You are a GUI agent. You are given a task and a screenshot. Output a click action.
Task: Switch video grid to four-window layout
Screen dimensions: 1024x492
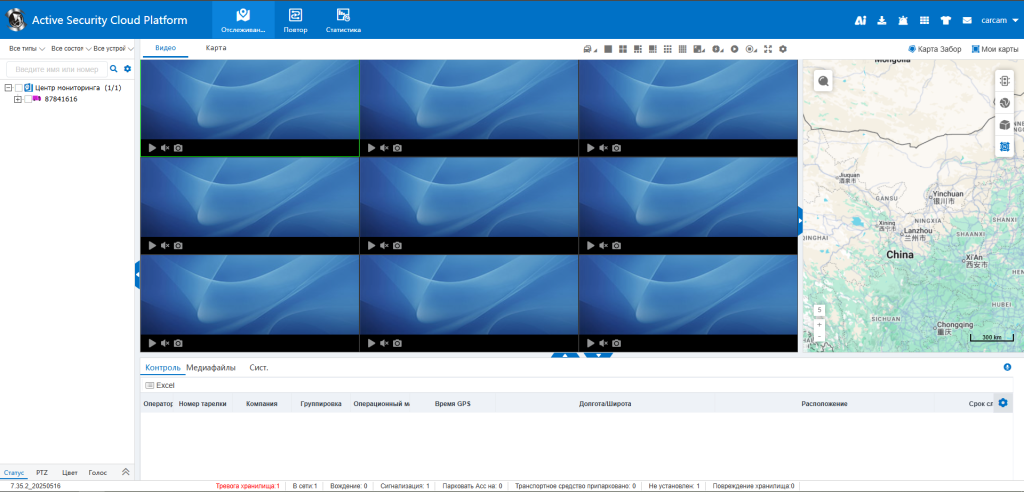pos(622,48)
